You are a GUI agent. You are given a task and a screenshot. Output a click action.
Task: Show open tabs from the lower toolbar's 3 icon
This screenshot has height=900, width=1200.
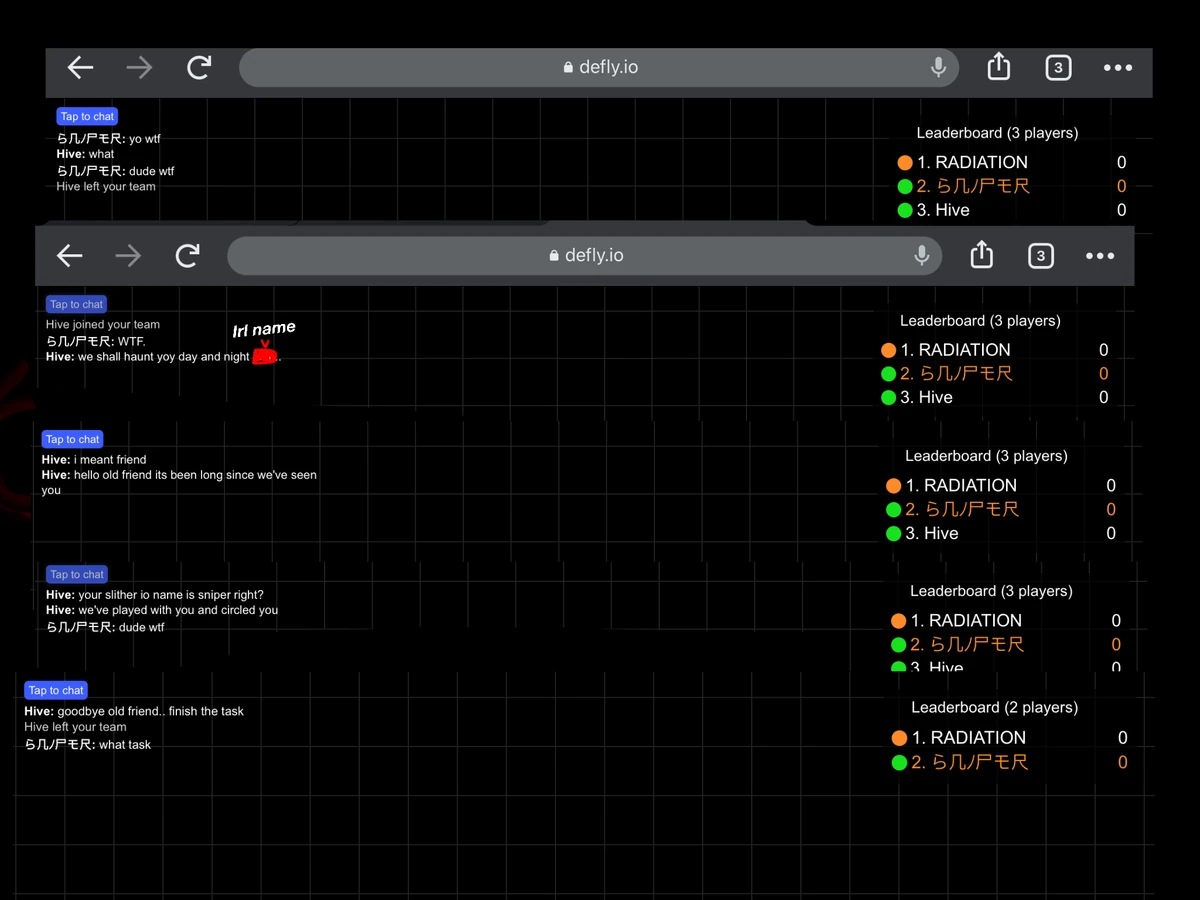click(x=1040, y=256)
